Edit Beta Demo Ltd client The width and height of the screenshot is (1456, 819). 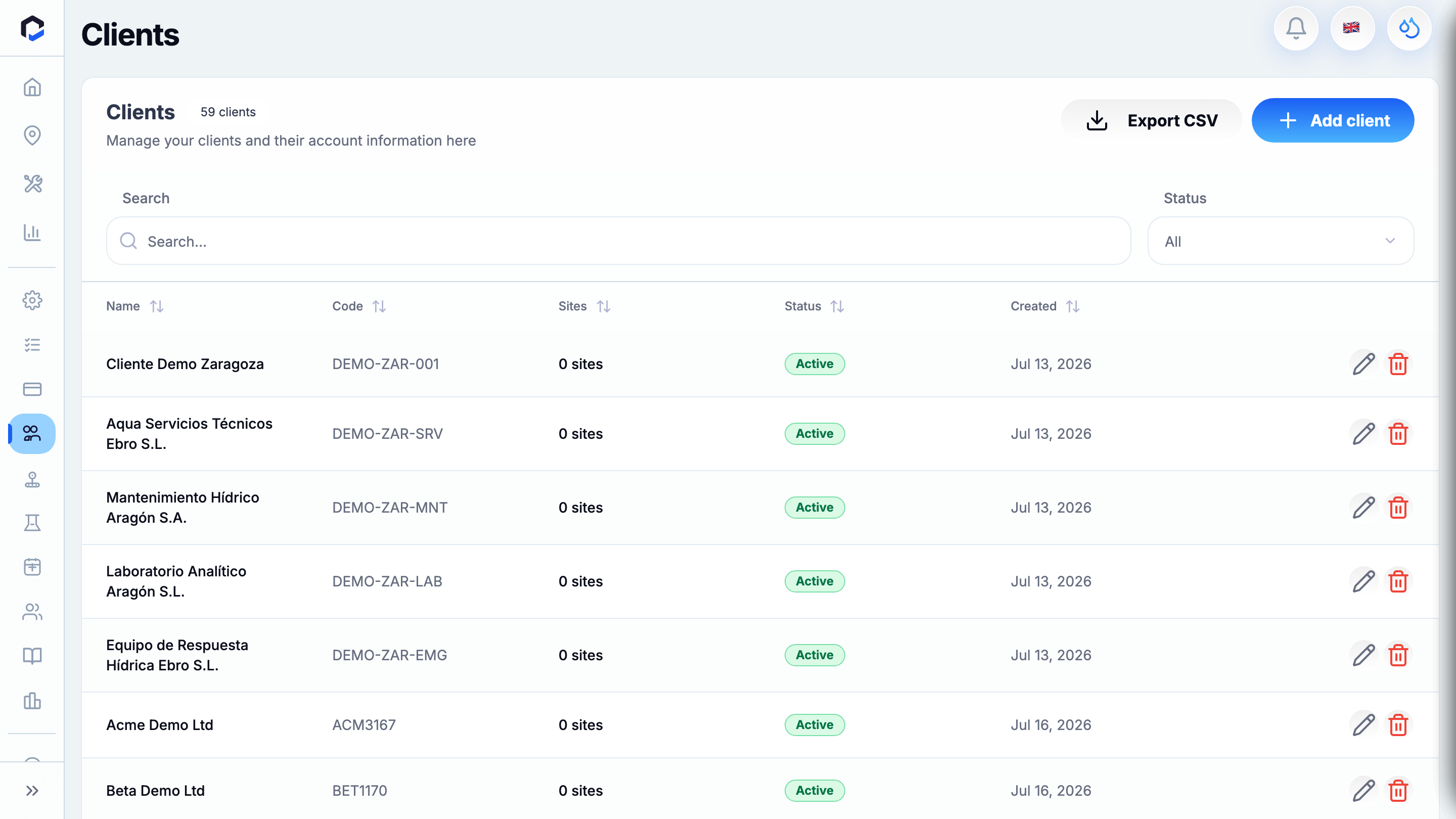1363,790
